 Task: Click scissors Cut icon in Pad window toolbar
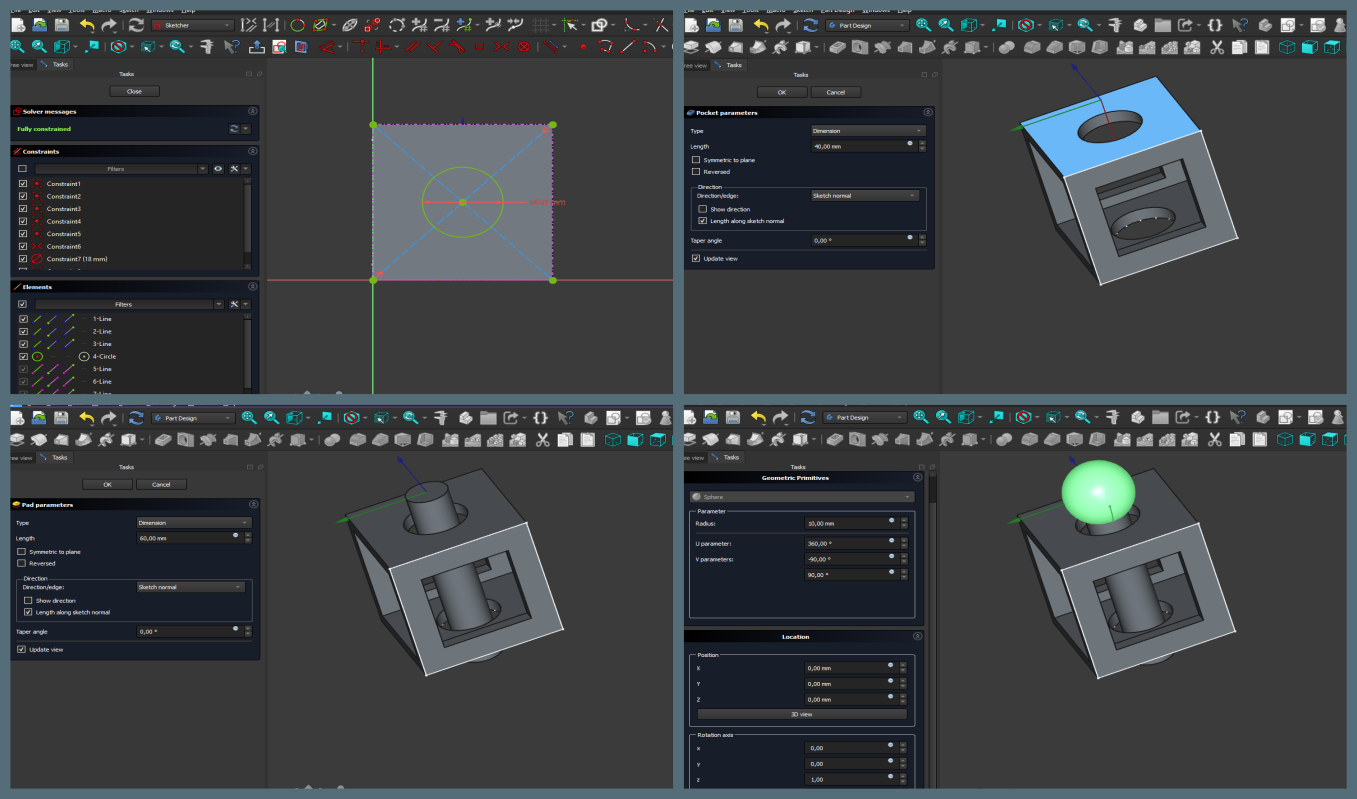(542, 438)
